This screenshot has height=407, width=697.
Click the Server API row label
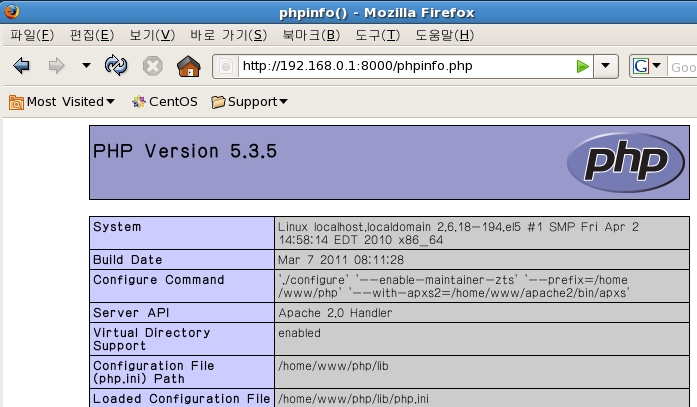point(131,313)
